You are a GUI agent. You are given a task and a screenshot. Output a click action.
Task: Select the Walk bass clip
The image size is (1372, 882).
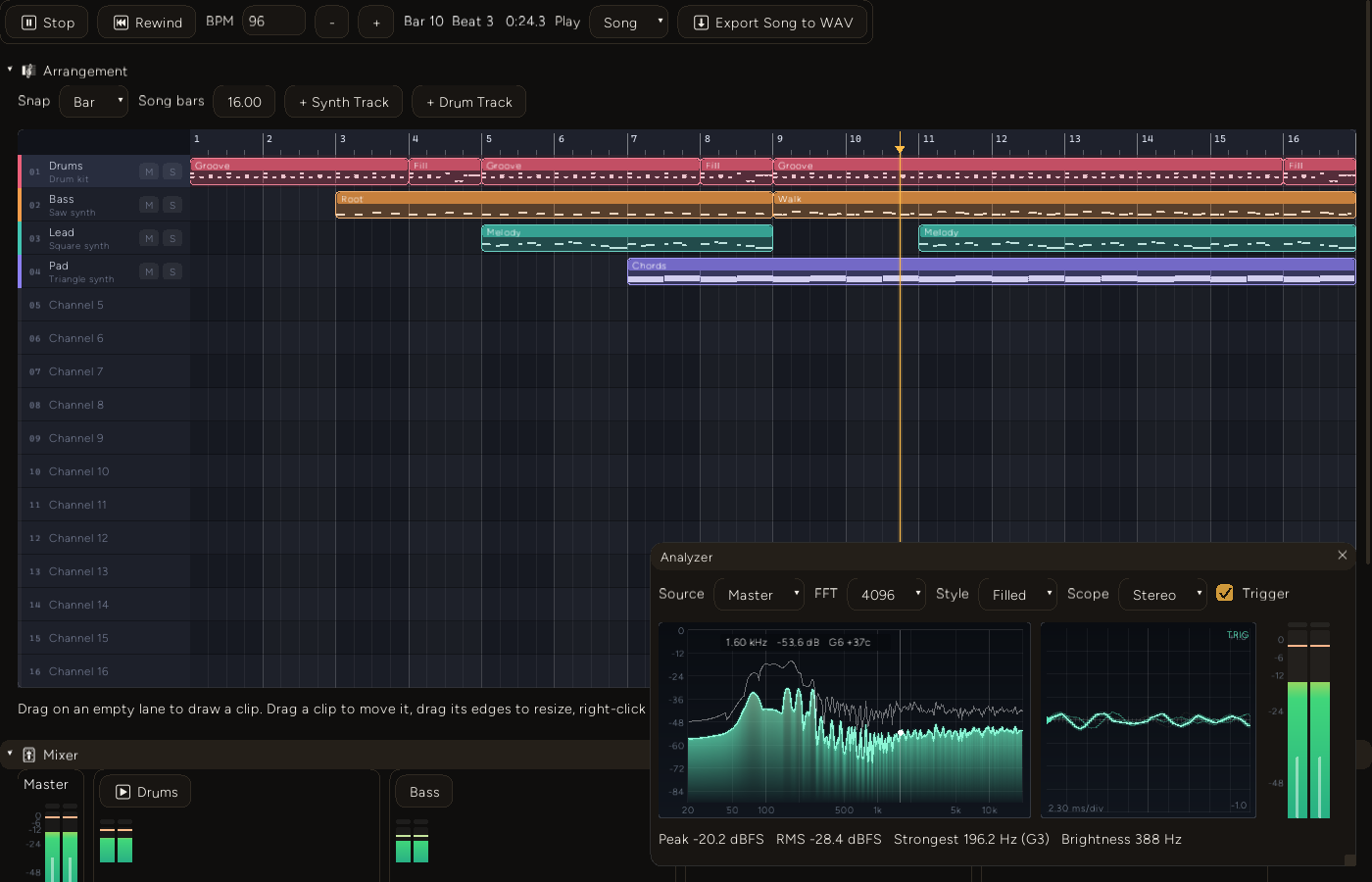point(1064,205)
